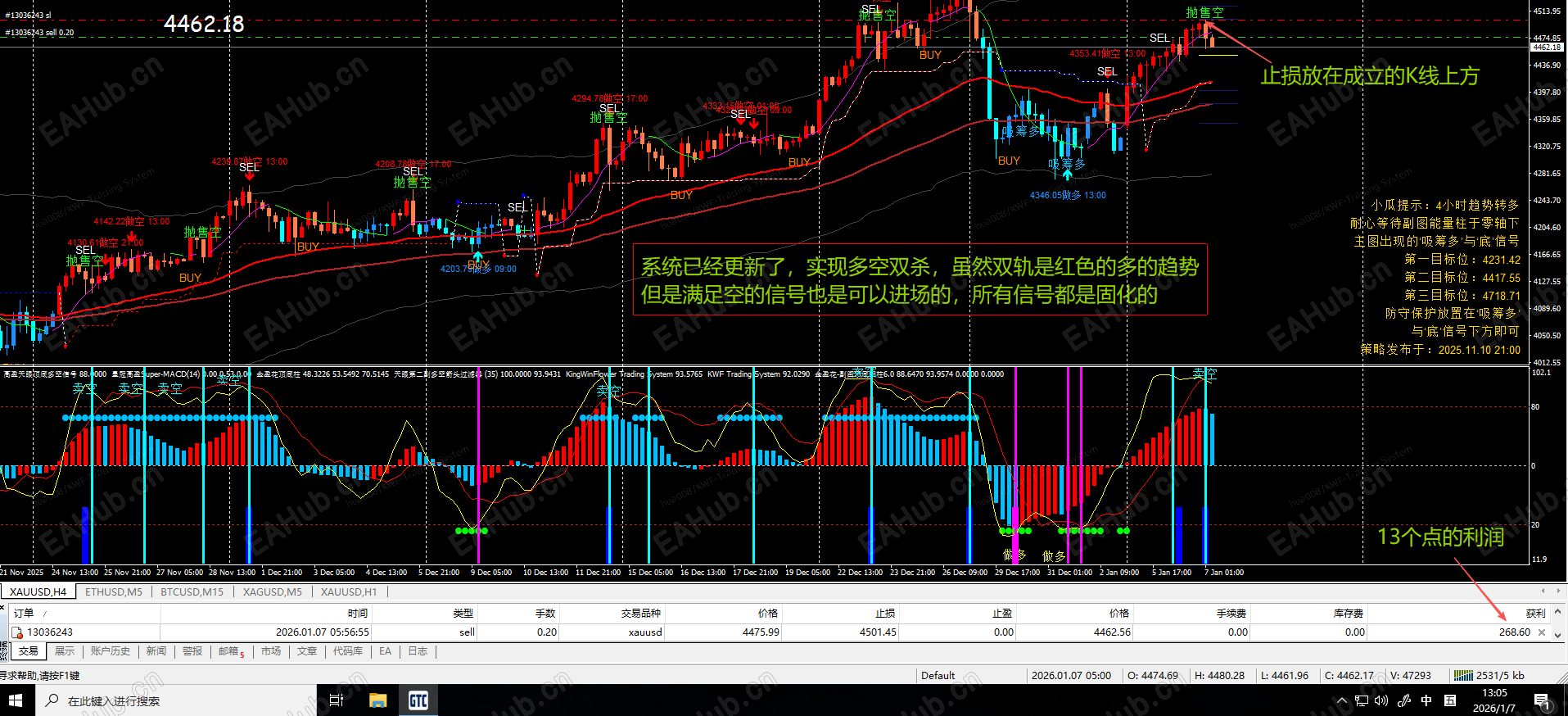
Task: Show hidden system tray icons
Action: point(1341,700)
